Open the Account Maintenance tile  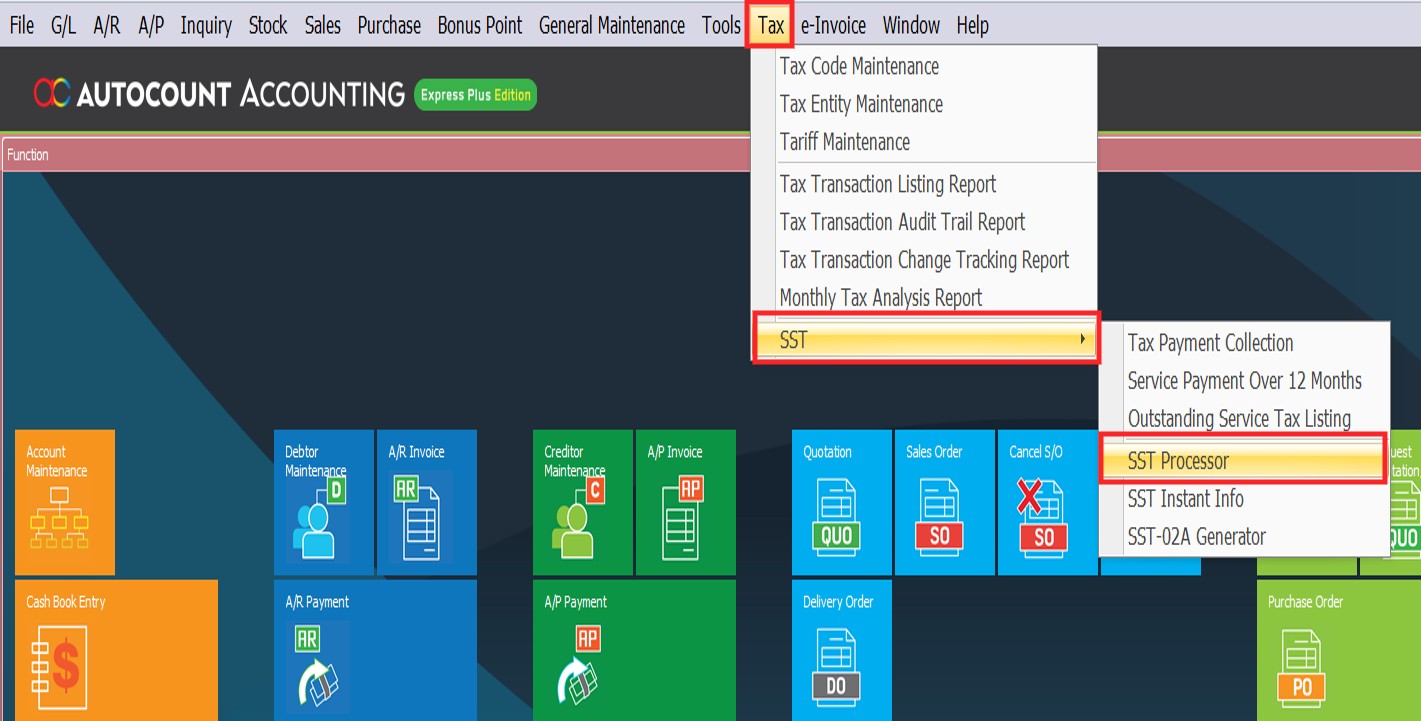click(x=65, y=502)
